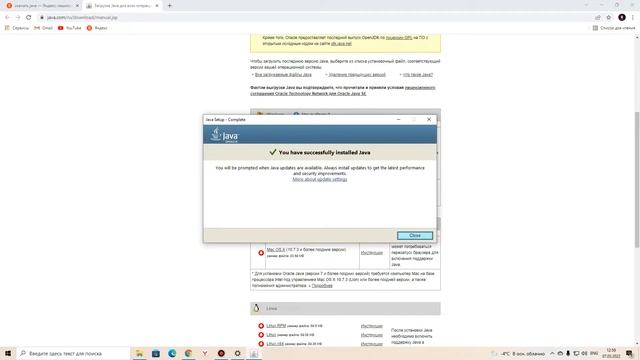The image size is (640, 360).
Task: Open the notification center
Action: [x=629, y=353]
